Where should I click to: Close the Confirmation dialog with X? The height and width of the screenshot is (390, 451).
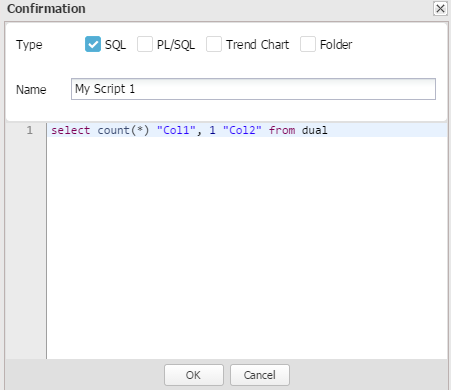click(x=440, y=8)
